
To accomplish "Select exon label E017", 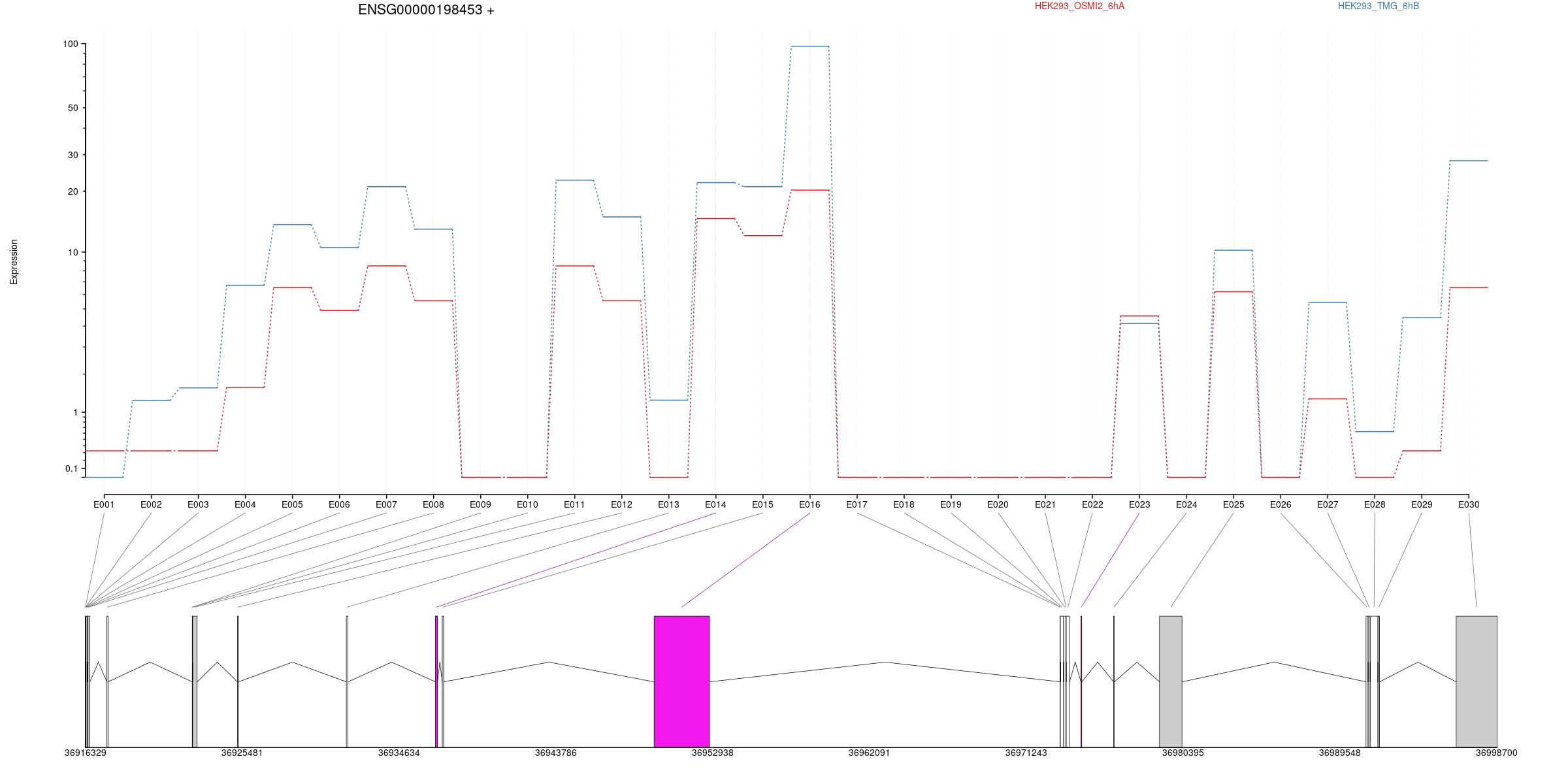I will point(857,504).
